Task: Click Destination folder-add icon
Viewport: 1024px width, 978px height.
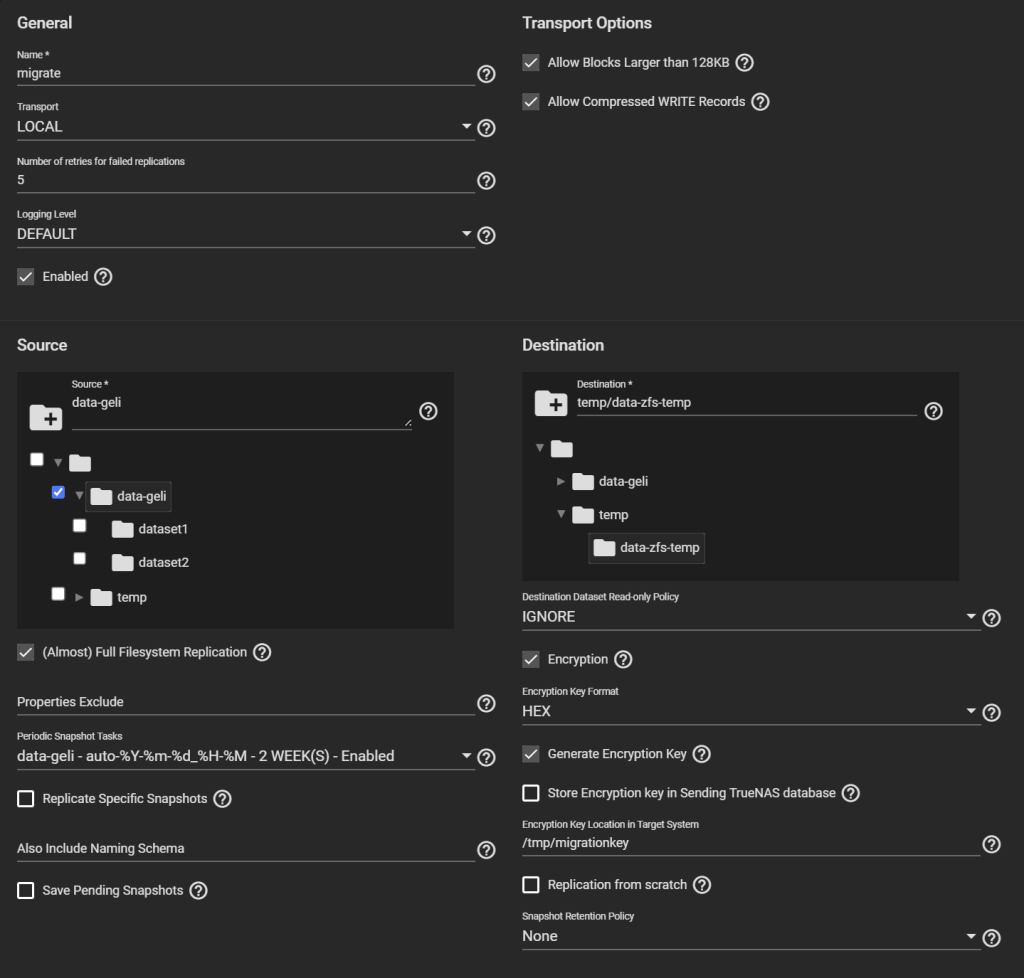Action: click(551, 403)
